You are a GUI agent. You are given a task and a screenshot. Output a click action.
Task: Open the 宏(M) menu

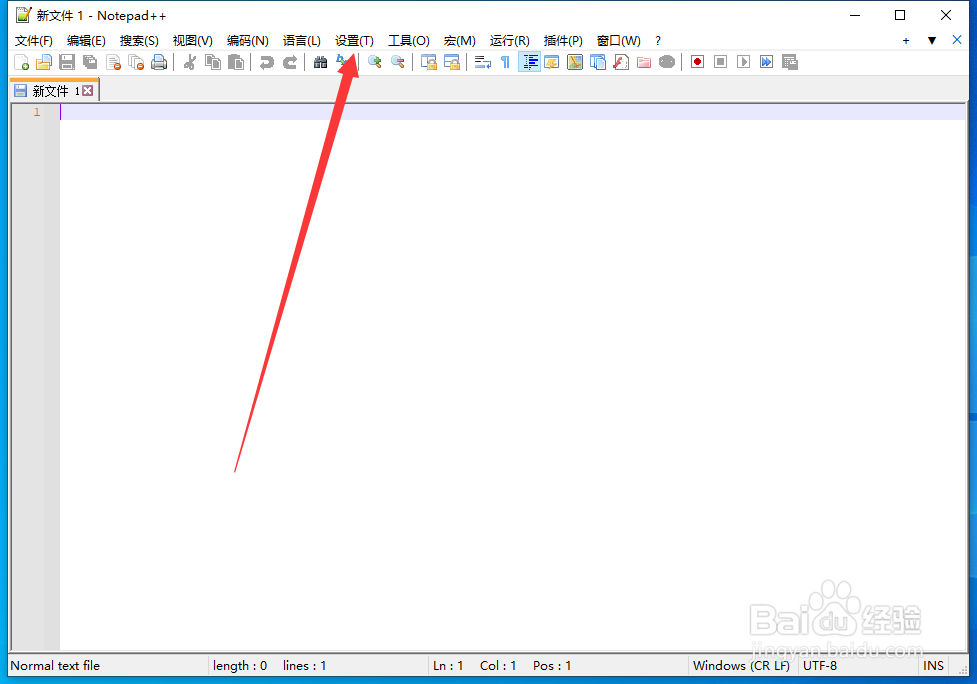click(x=459, y=40)
